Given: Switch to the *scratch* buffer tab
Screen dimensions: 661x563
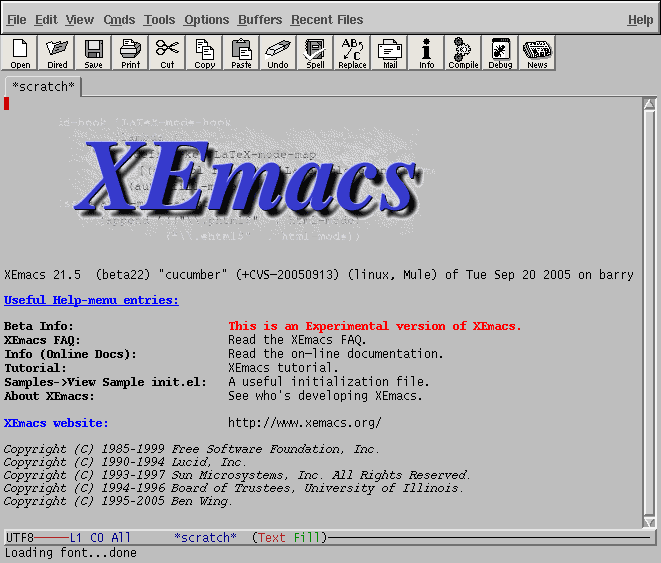Looking at the screenshot, I should 43,86.
